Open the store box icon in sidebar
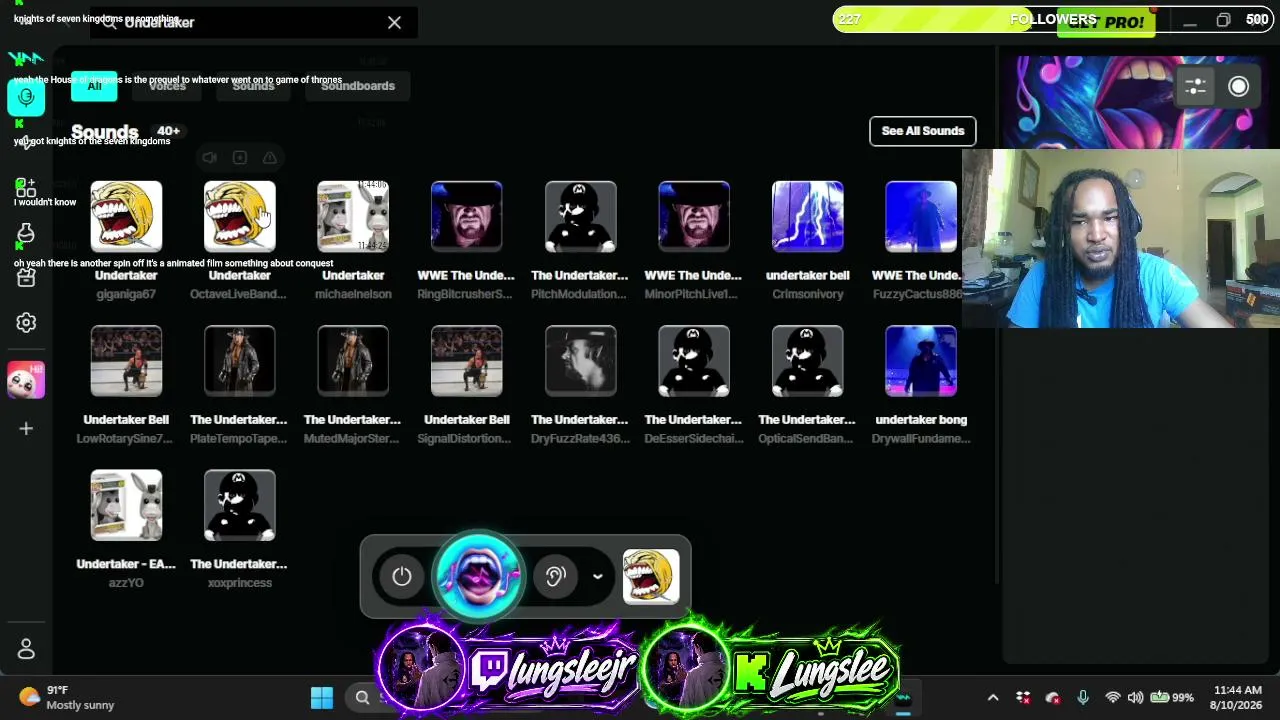The height and width of the screenshot is (720, 1280). point(26,278)
